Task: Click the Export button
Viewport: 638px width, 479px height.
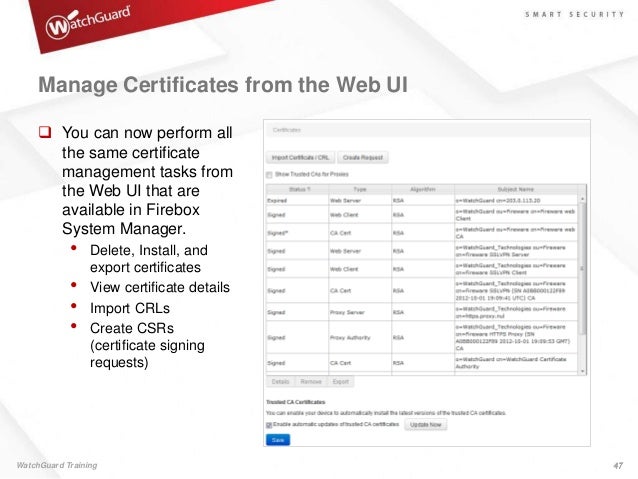Action: (x=341, y=381)
